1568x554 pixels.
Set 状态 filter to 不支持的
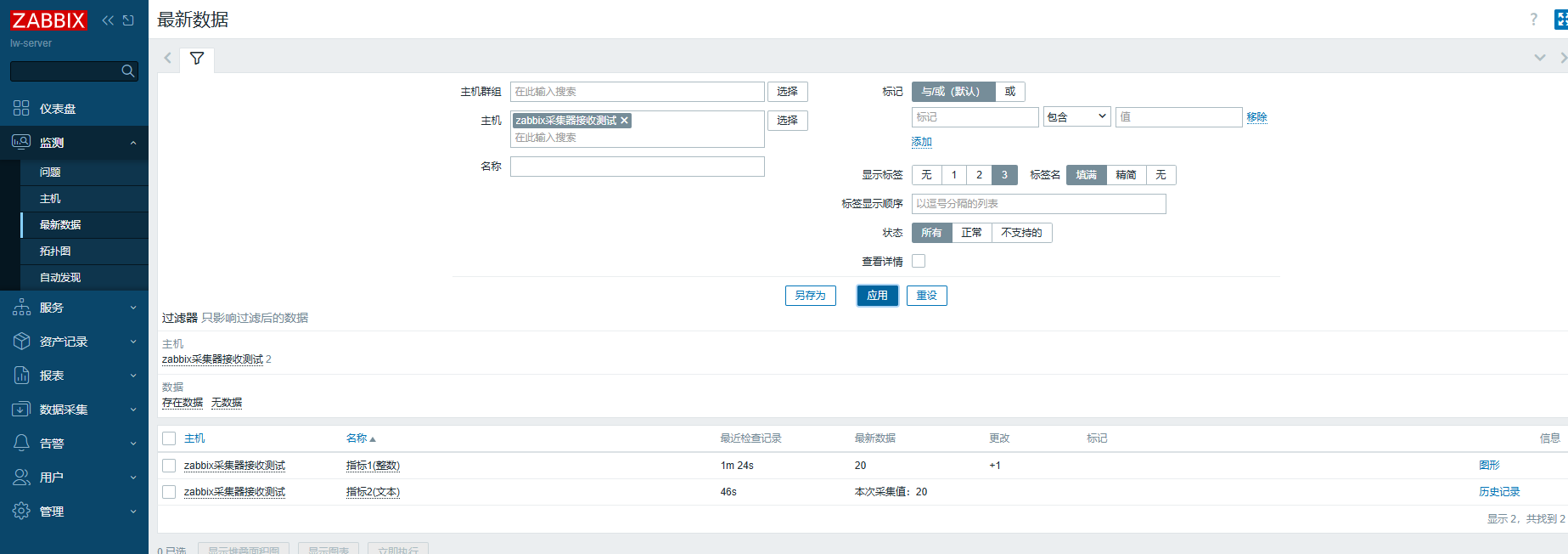tap(1022, 233)
